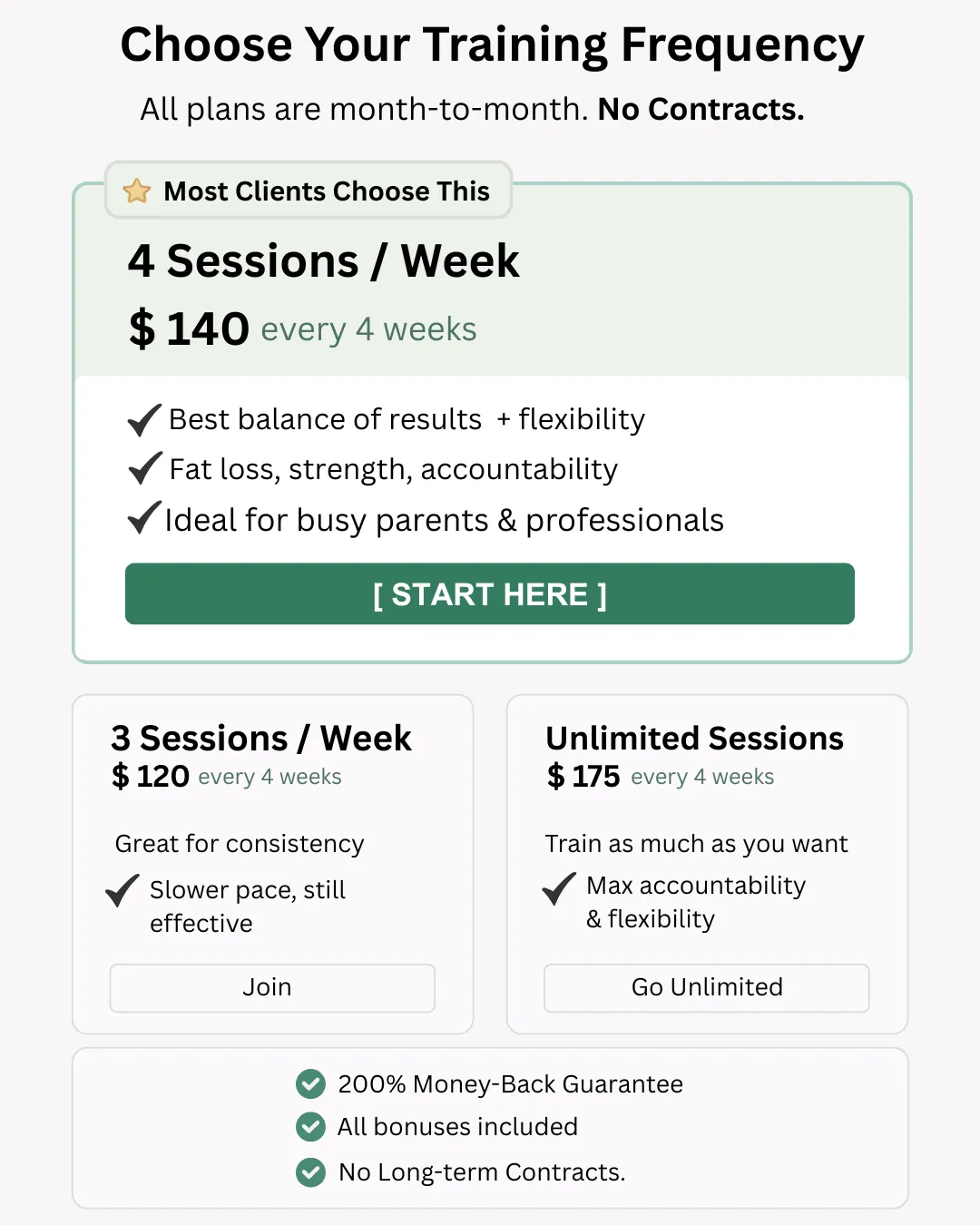The image size is (980, 1225).
Task: Click checkmark next to Slower pace text
Action: pos(122,890)
